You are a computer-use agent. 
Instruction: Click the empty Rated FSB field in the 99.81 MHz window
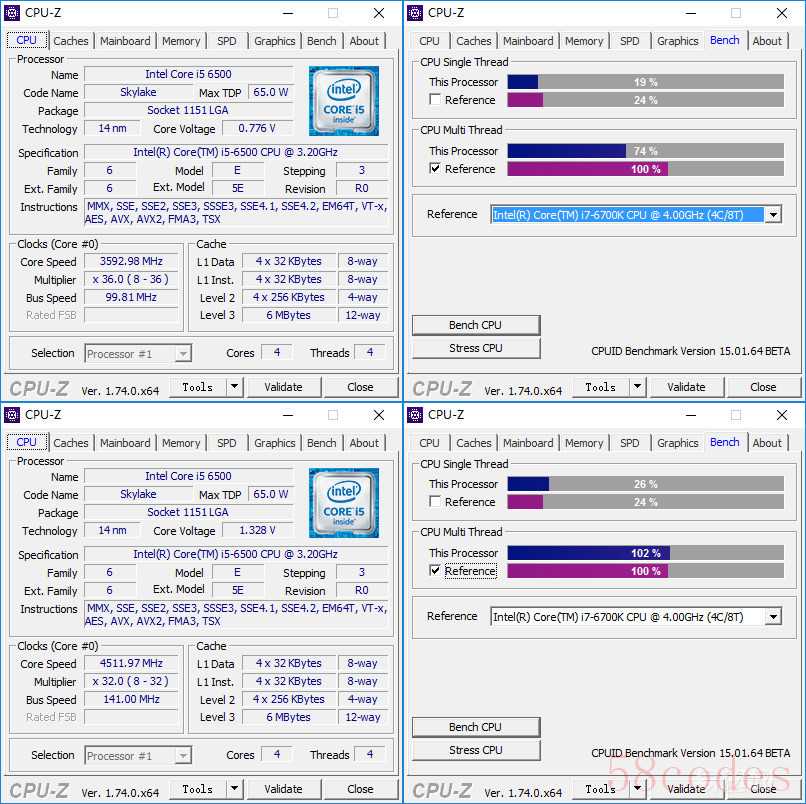[132, 315]
